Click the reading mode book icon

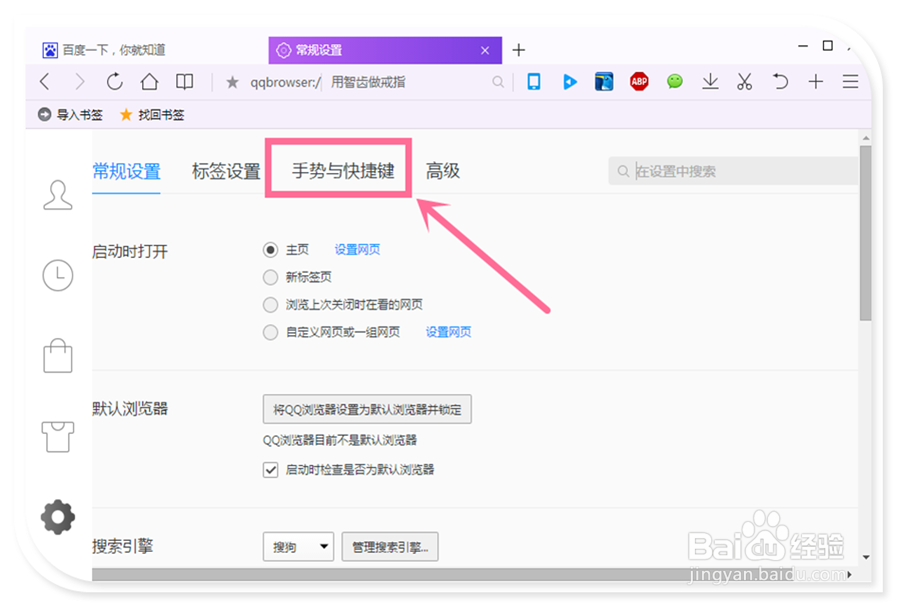[185, 82]
